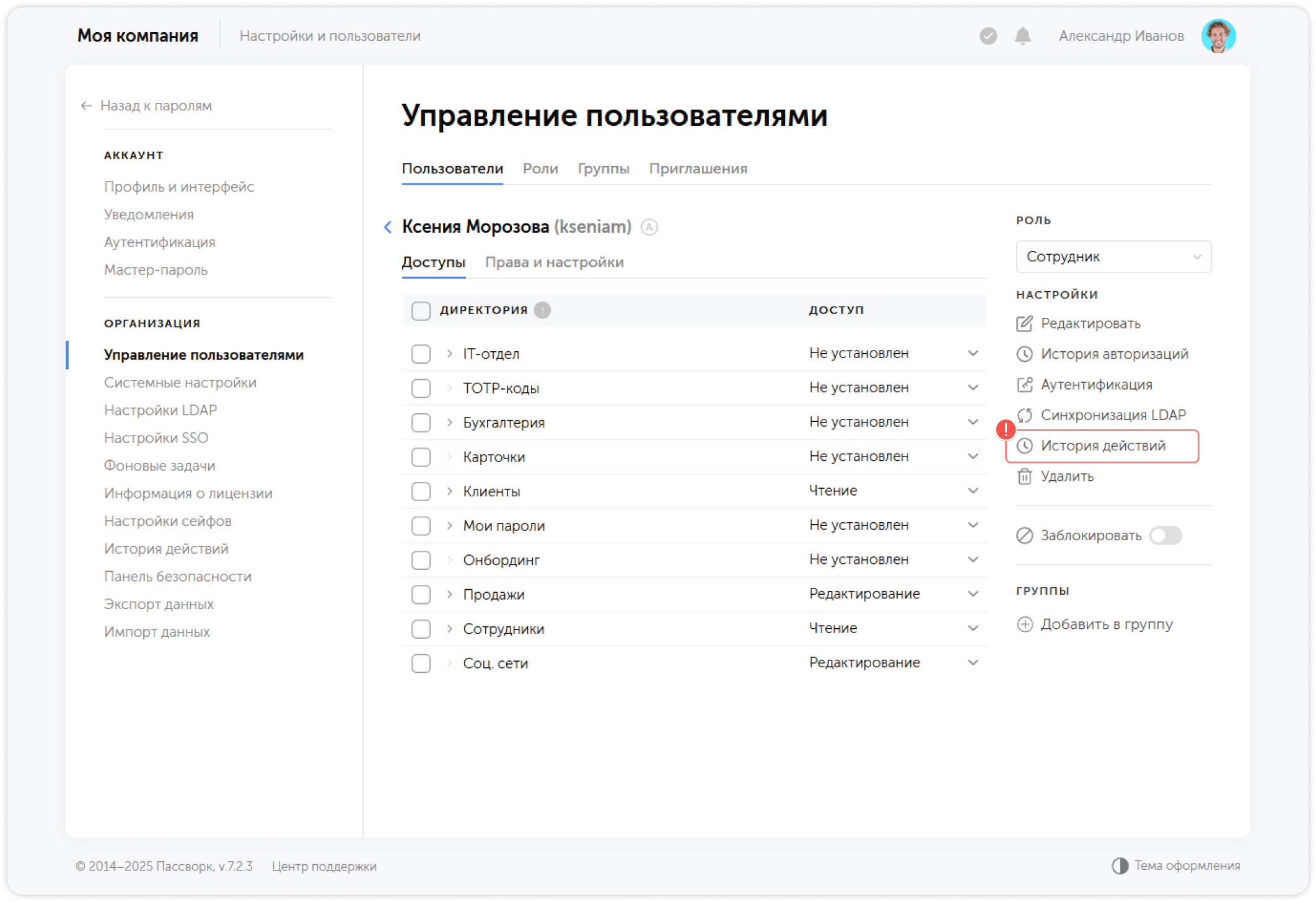Open История авторизаций via clock icon
Image resolution: width=1316 pixels, height=902 pixels.
click(1025, 354)
